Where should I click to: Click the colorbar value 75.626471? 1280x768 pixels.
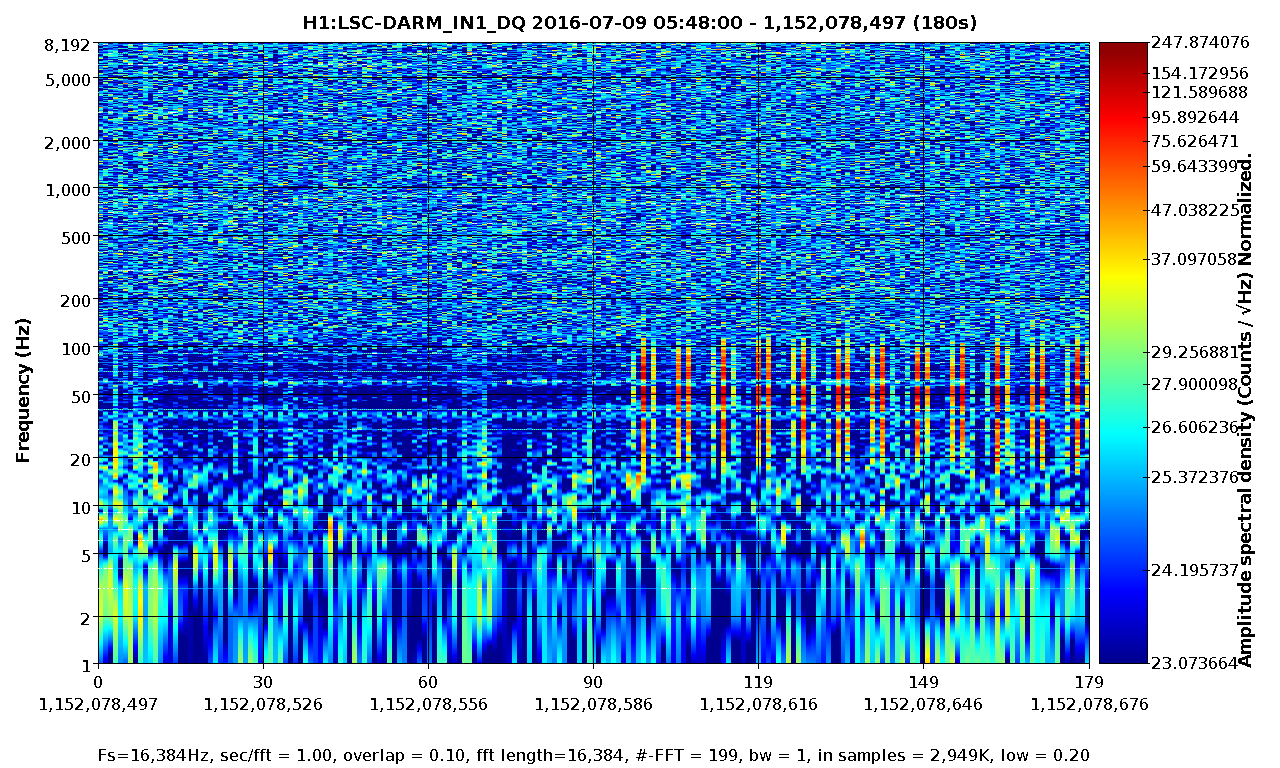click(x=1196, y=141)
